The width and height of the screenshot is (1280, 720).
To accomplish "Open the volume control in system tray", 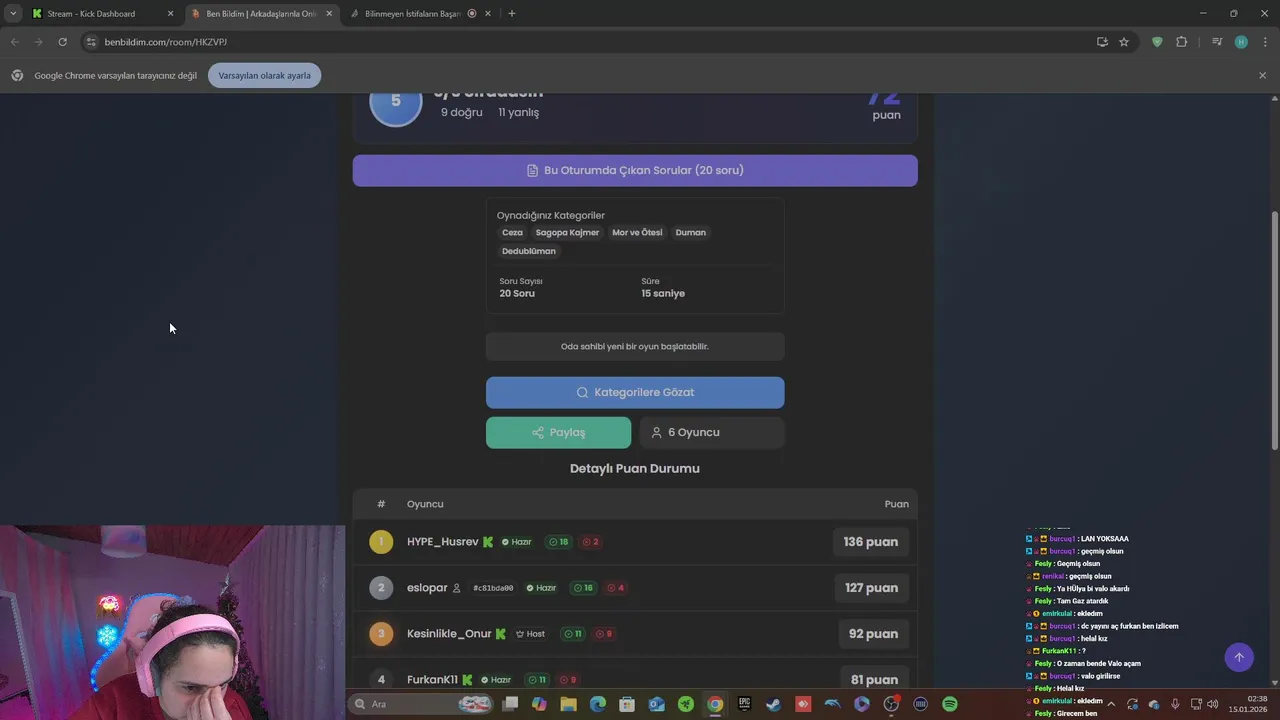I will 1213,704.
